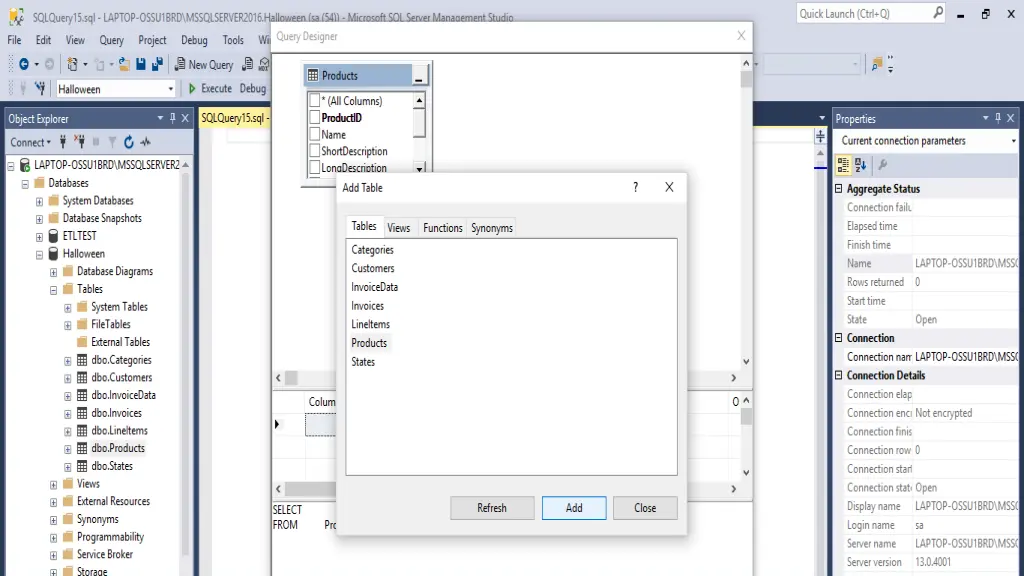
Task: Click the Disconnect plug icon with red X
Action: pyautogui.click(x=79, y=142)
